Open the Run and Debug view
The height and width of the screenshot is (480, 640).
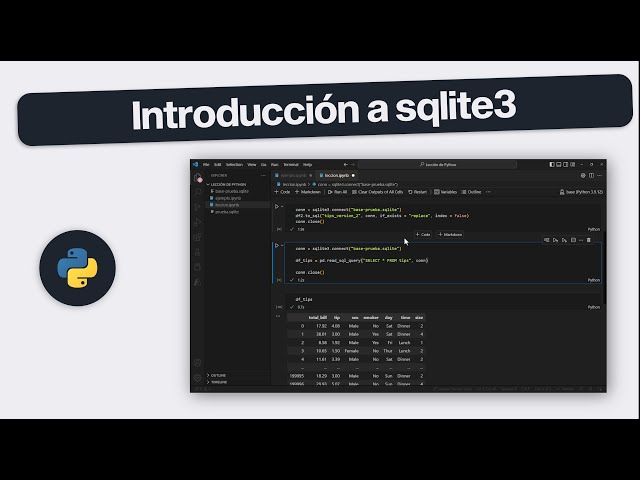coord(198,222)
